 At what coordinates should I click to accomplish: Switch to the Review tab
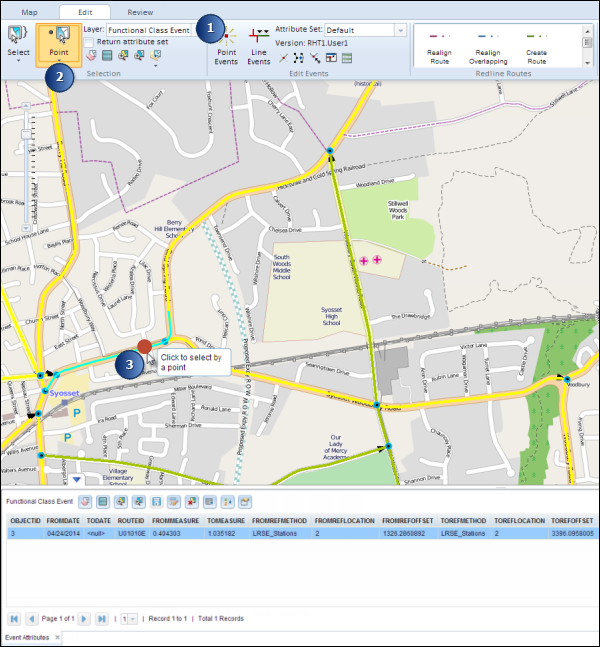coord(140,11)
